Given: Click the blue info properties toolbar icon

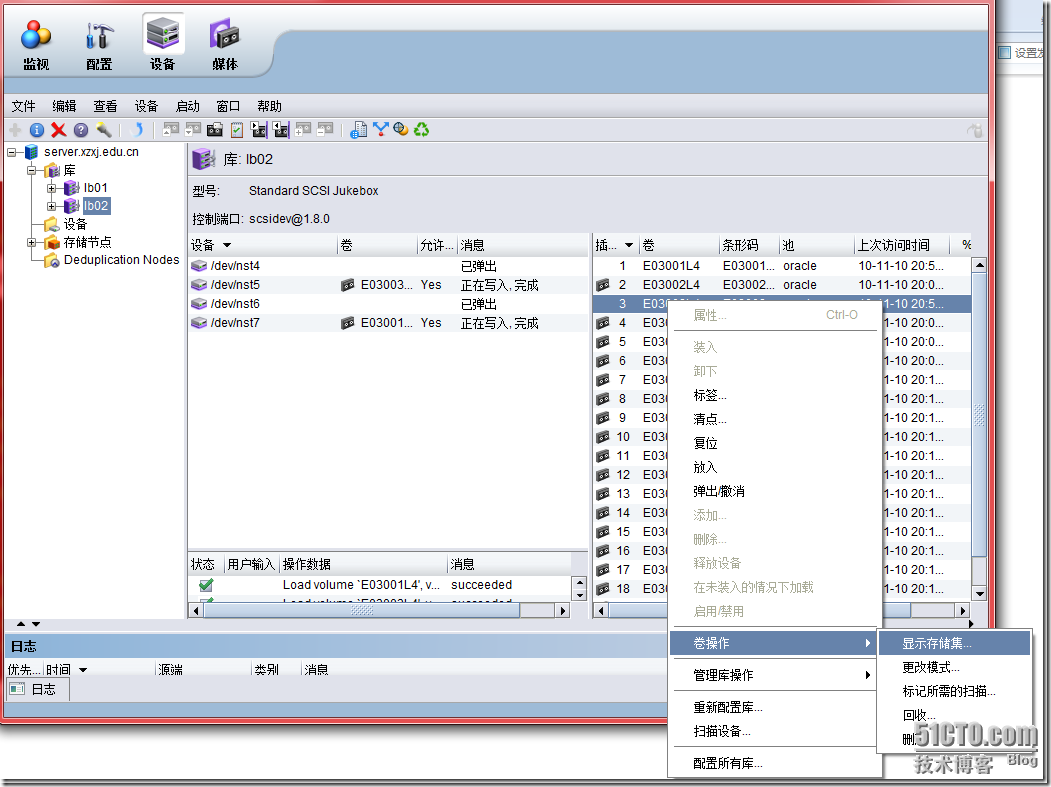Looking at the screenshot, I should click(37, 130).
